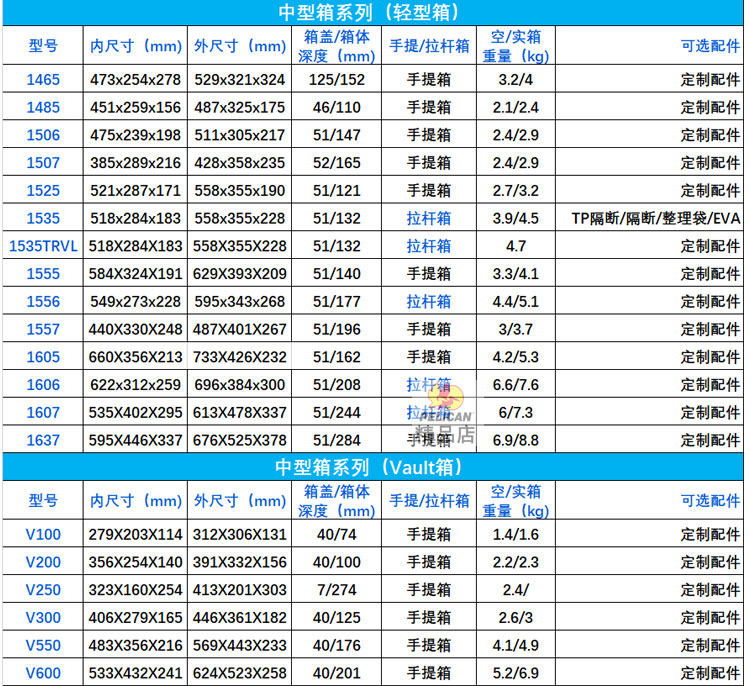The width and height of the screenshot is (750, 686).
Task: Click 拉杆箱 link in row 1556
Action: pos(429,301)
